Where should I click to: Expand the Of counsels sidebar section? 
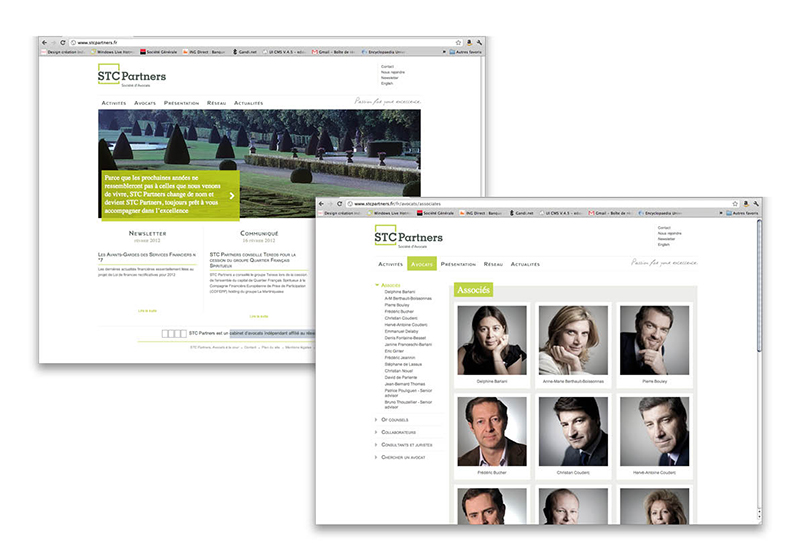[x=392, y=420]
